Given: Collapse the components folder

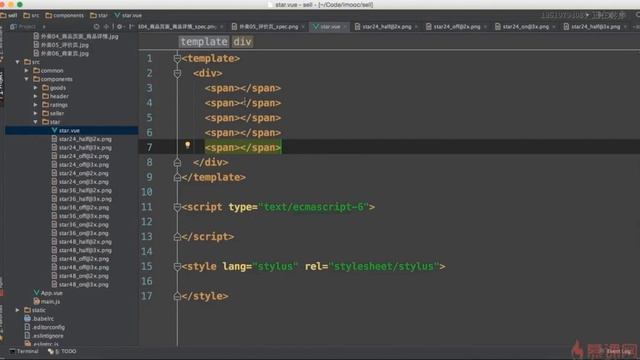Looking at the screenshot, I should 27,79.
